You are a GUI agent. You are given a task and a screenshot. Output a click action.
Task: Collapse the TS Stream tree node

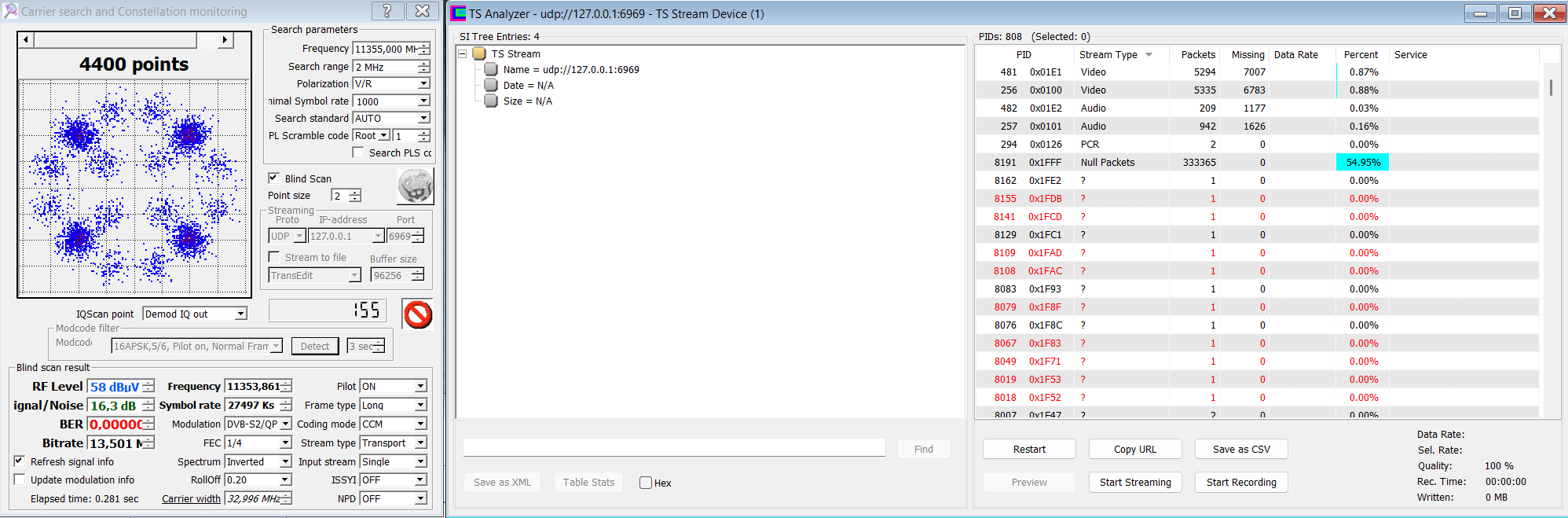(x=463, y=53)
